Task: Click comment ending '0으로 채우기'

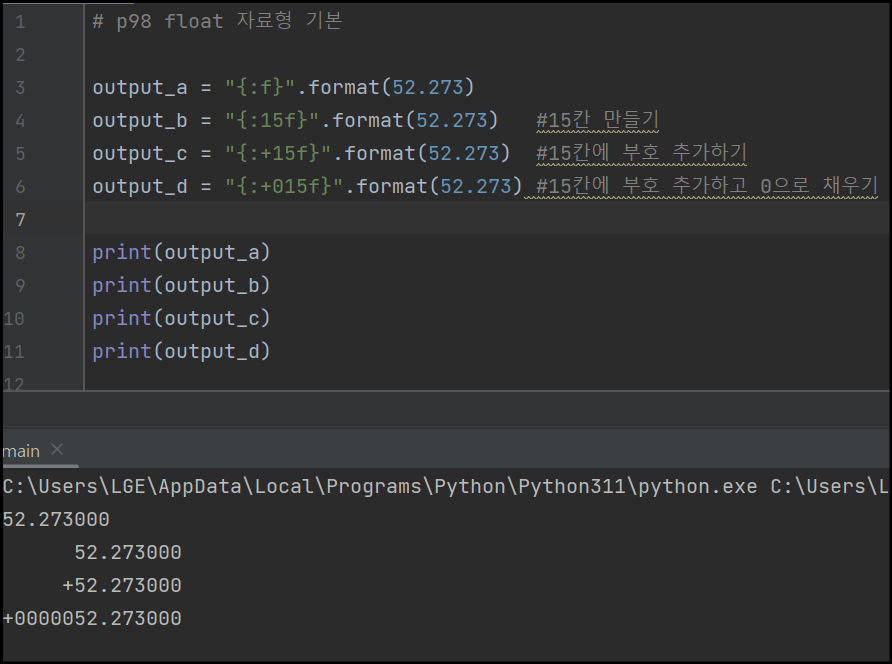Action: coord(707,186)
